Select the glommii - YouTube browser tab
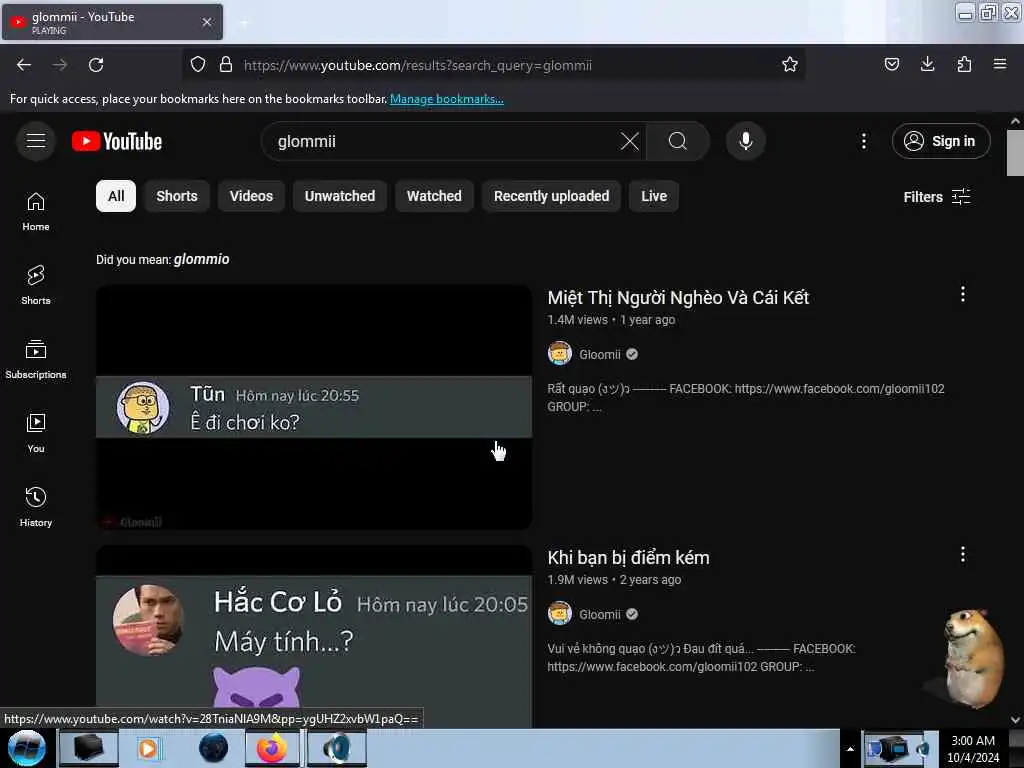The width and height of the screenshot is (1024, 768). (x=112, y=22)
